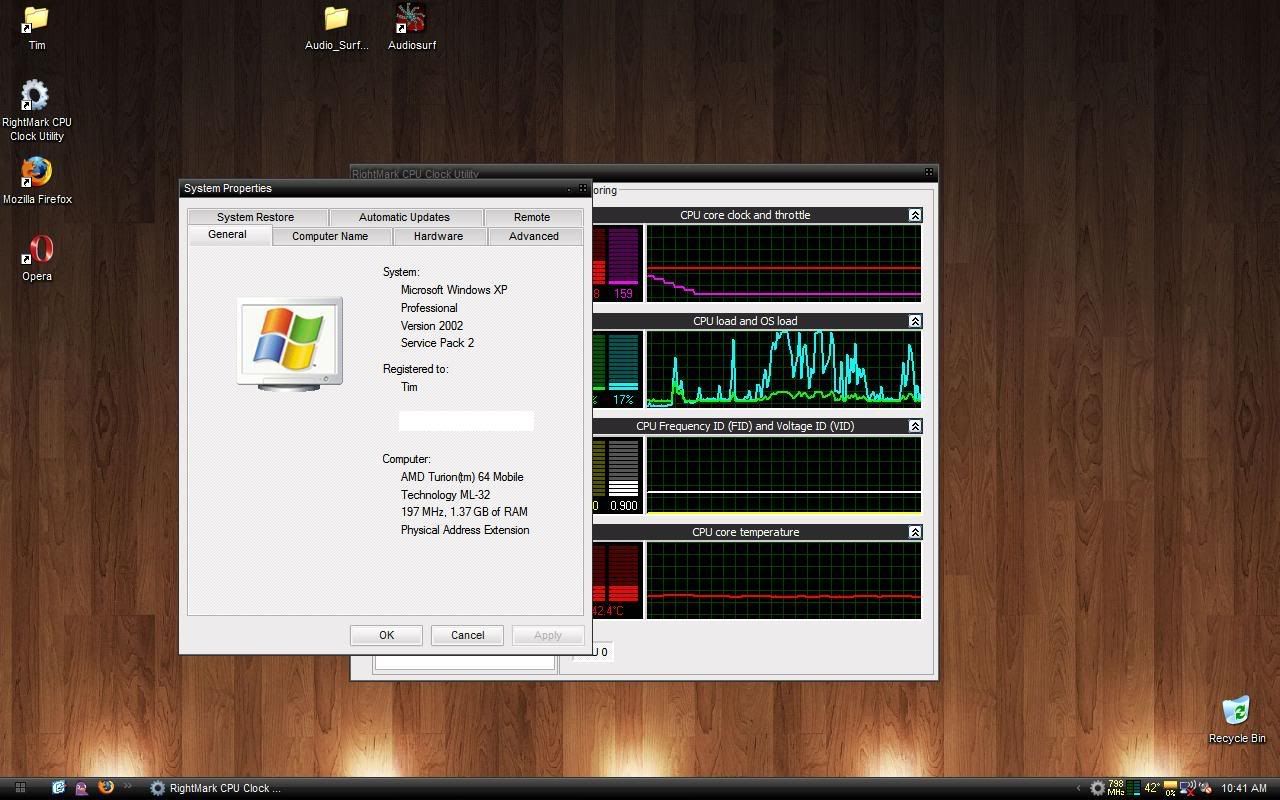The width and height of the screenshot is (1280, 800).
Task: Click the "Microsoft Windows XP" text
Action: click(x=454, y=290)
